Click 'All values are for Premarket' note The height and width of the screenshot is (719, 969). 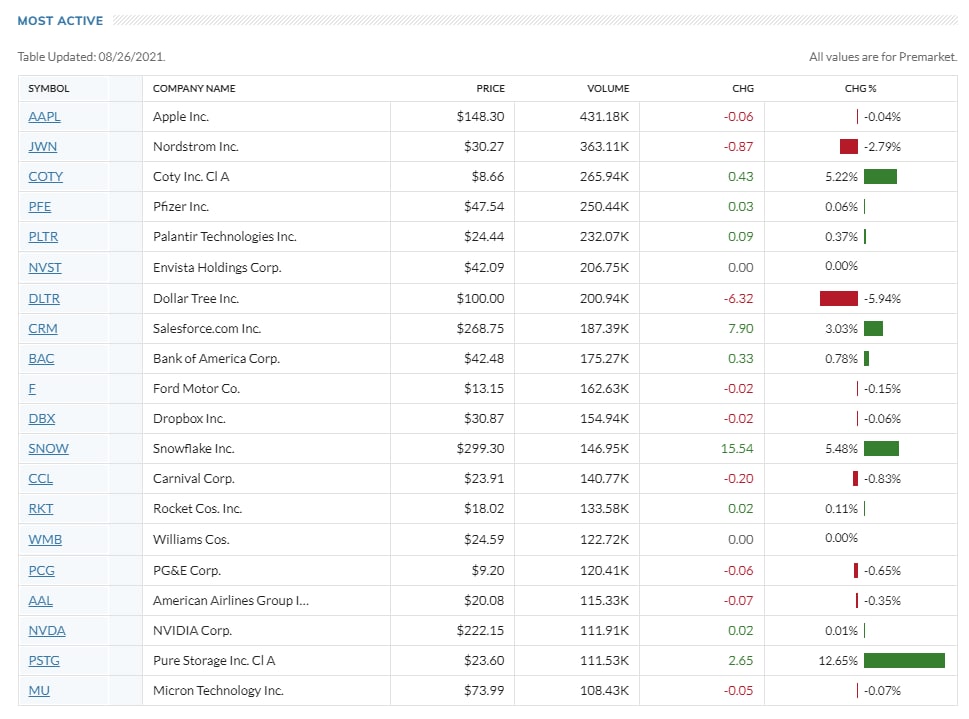[883, 57]
